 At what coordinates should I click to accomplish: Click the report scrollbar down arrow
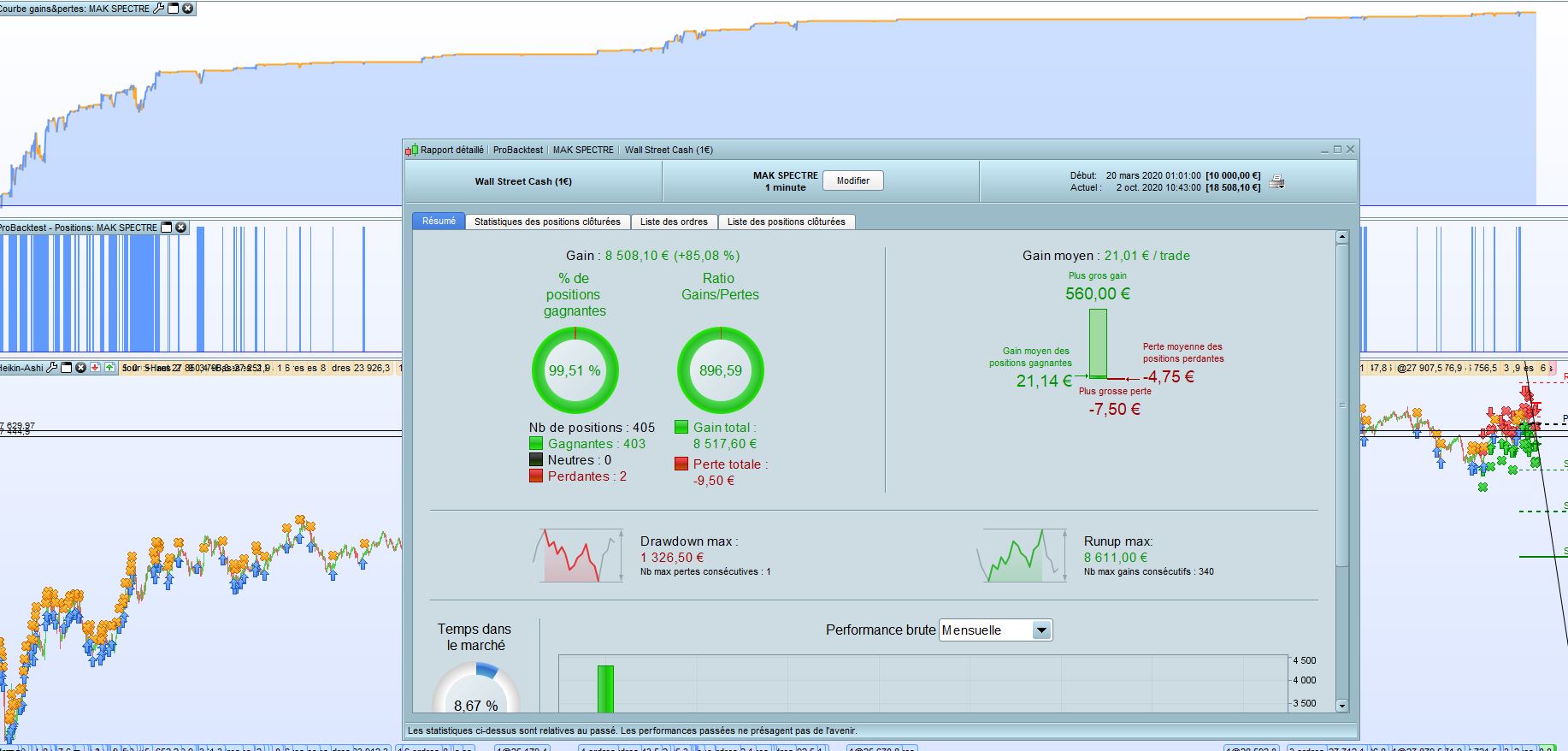coord(1341,706)
